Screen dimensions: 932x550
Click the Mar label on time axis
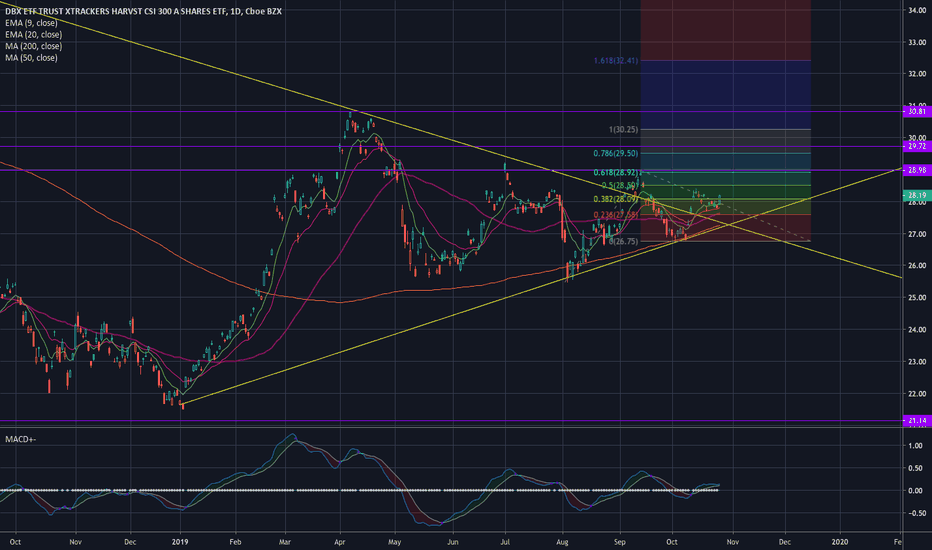285,542
